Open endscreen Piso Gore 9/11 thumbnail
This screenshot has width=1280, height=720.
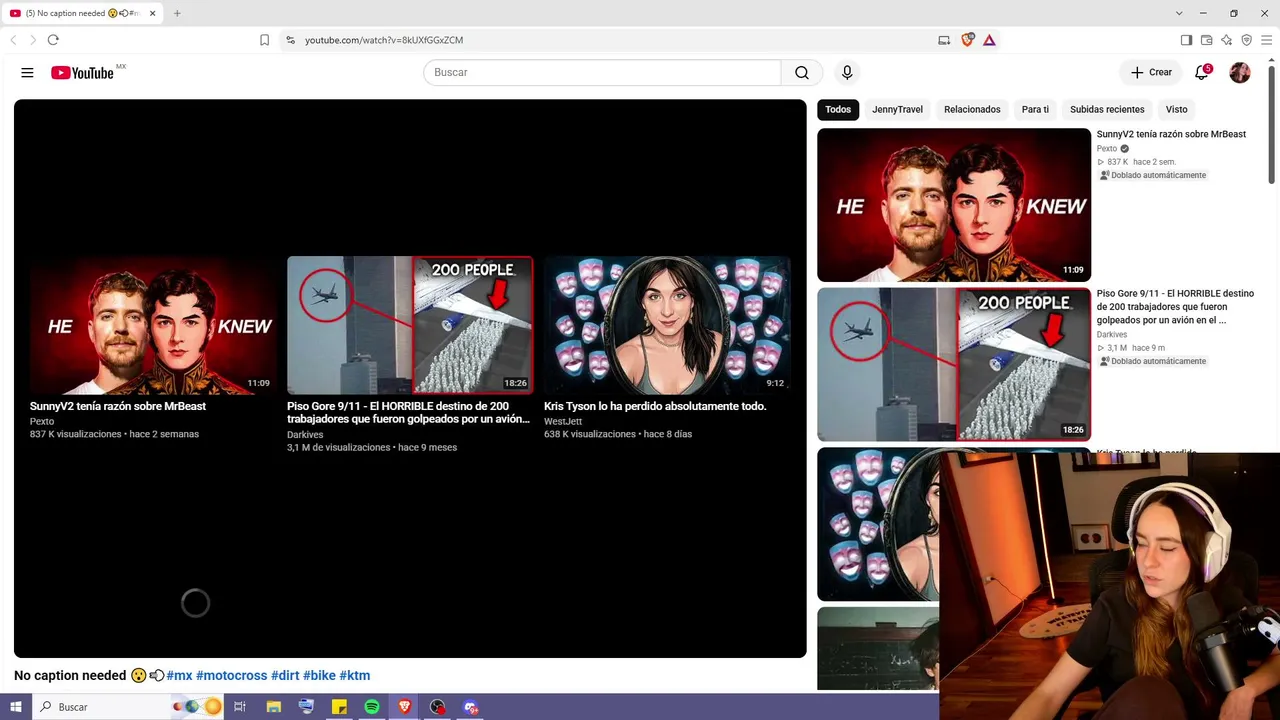[410, 325]
